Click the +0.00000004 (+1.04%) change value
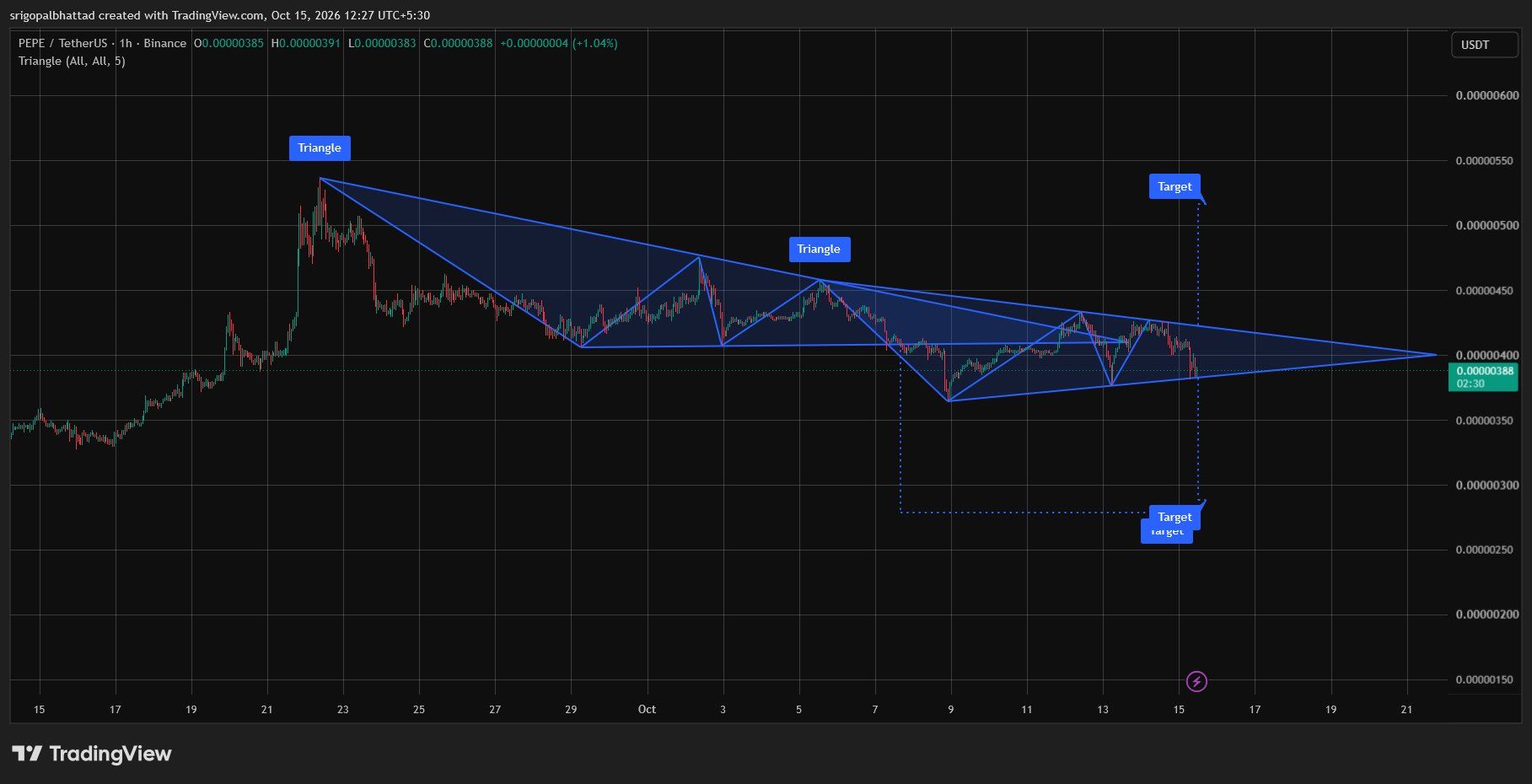Image resolution: width=1532 pixels, height=784 pixels. click(x=559, y=43)
